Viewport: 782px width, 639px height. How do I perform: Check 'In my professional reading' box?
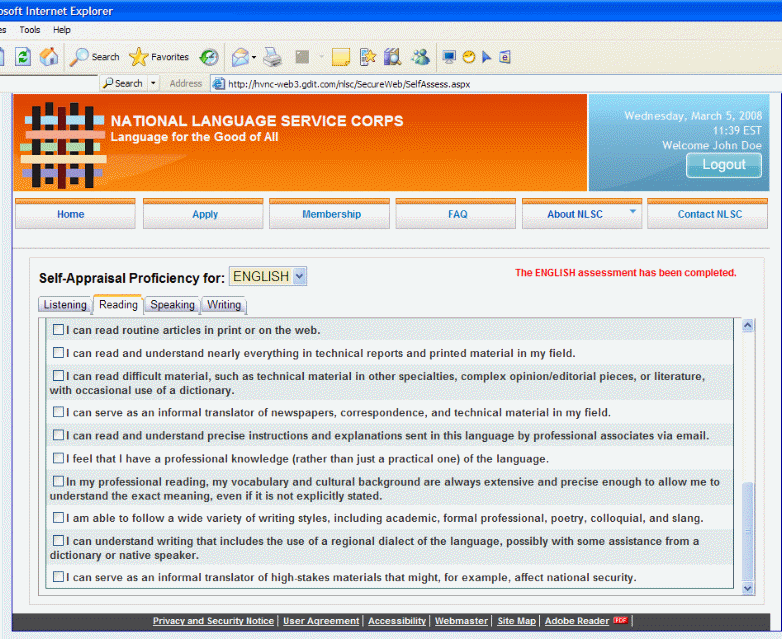tap(58, 481)
